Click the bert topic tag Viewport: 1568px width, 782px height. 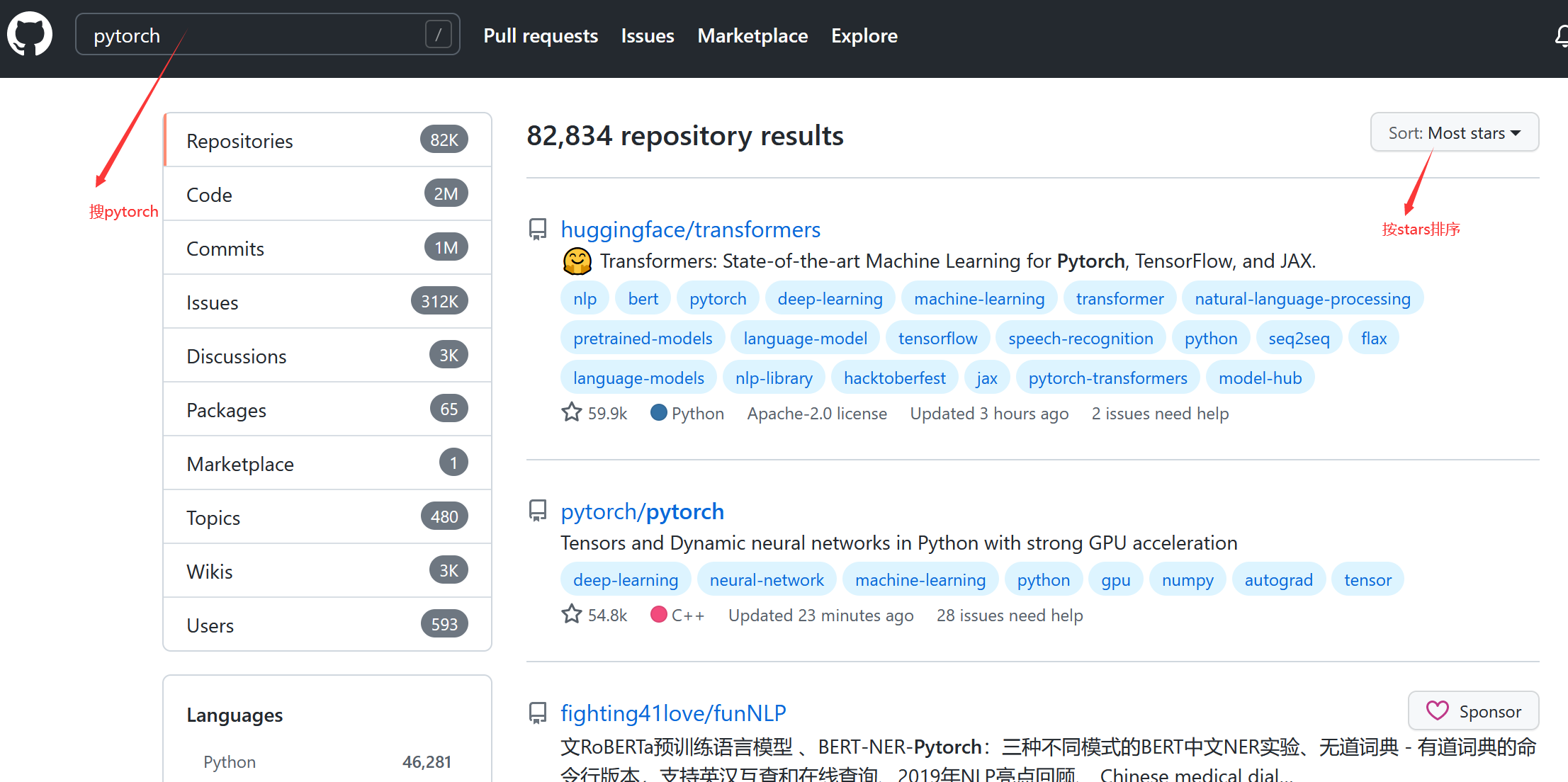pyautogui.click(x=643, y=298)
